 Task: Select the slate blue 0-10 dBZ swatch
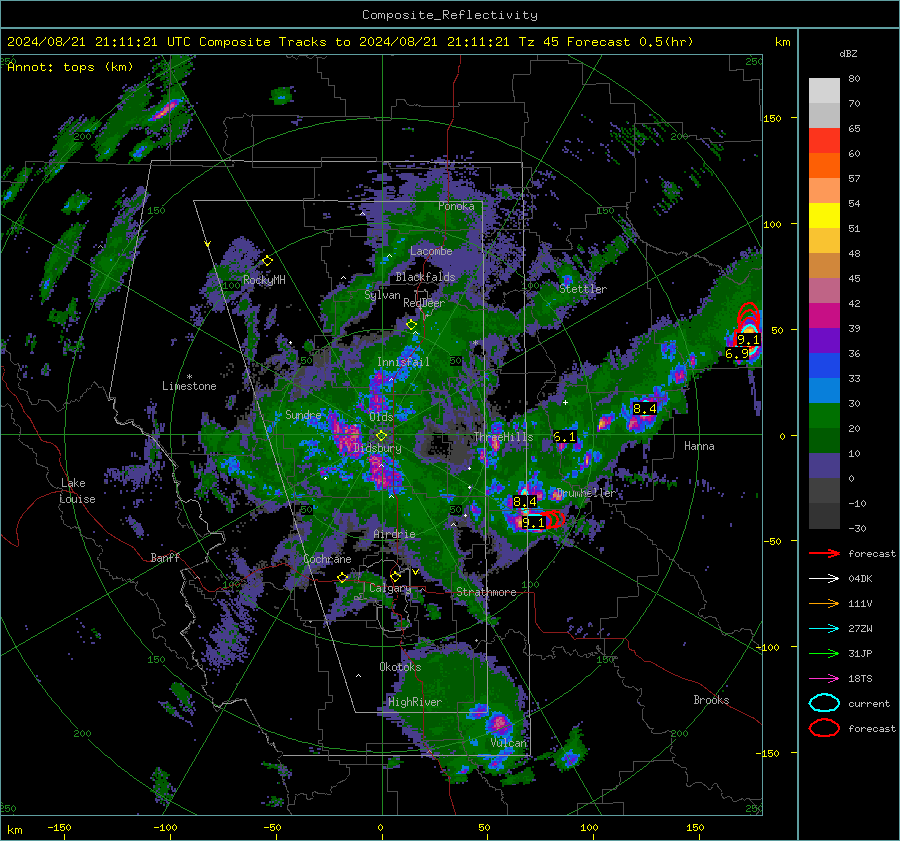point(824,466)
